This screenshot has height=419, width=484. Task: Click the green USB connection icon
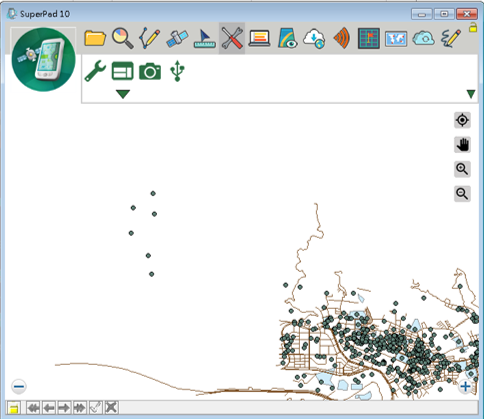point(177,71)
